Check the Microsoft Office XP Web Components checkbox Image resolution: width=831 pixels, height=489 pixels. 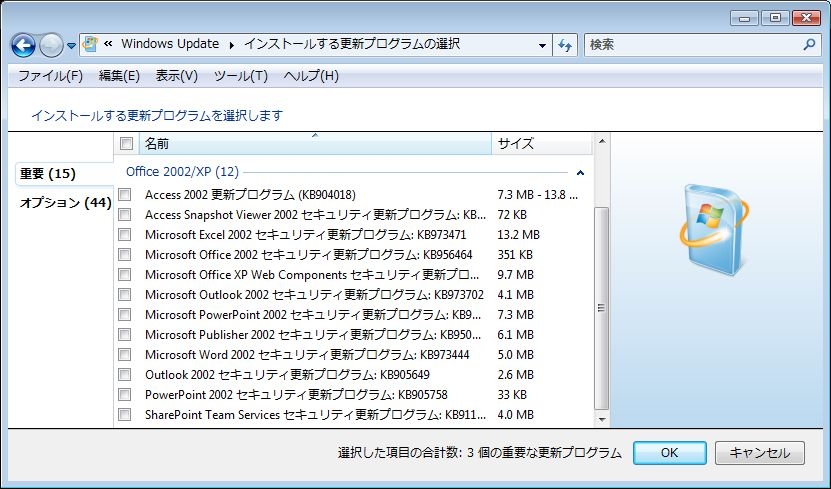(125, 274)
